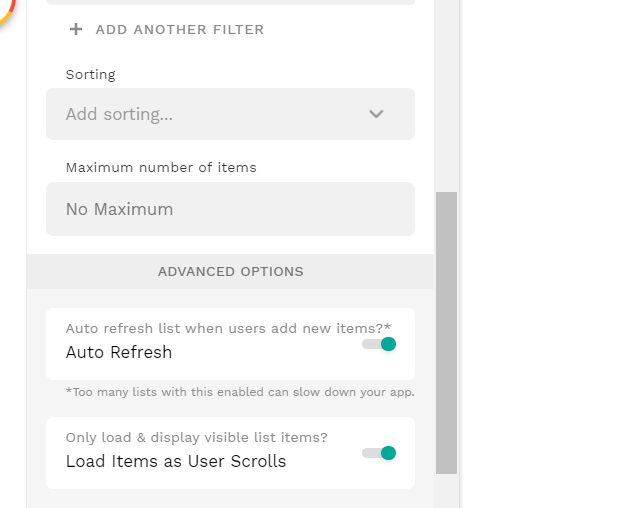
Task: Click the plus icon beside Add Another Filter
Action: (76, 29)
